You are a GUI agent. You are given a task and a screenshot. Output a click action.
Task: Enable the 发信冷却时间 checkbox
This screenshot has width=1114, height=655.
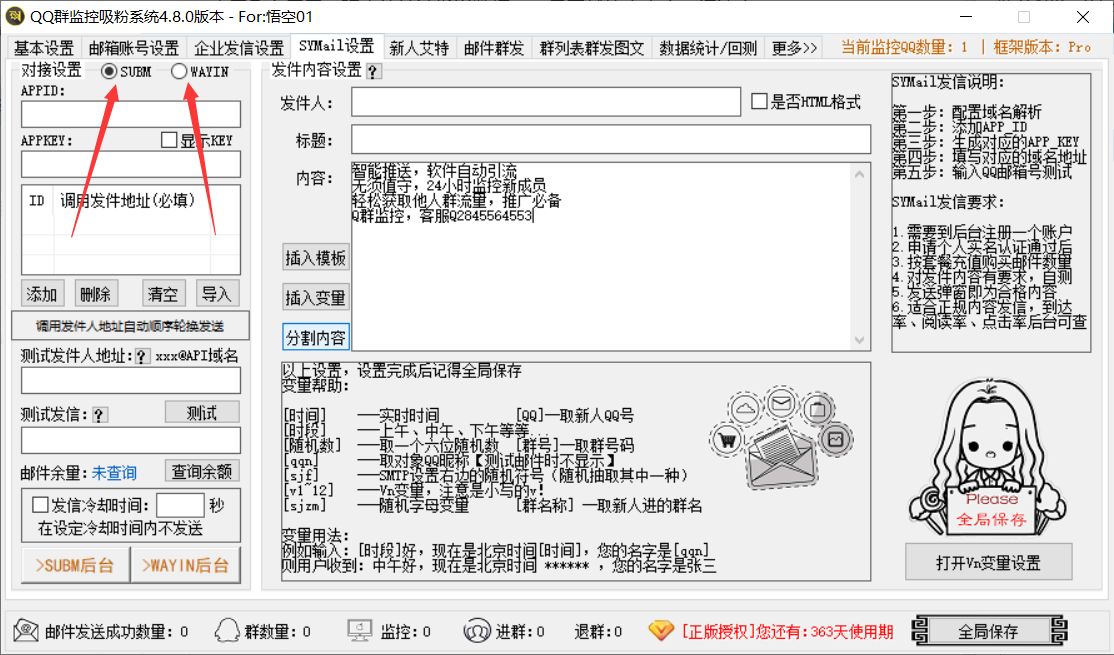[x=40, y=505]
